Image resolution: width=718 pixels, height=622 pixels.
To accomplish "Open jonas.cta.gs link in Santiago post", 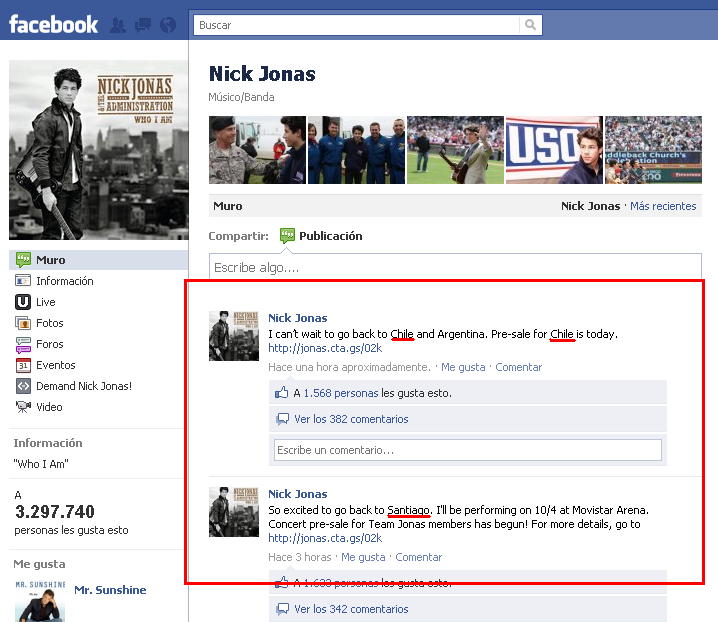I will (325, 538).
